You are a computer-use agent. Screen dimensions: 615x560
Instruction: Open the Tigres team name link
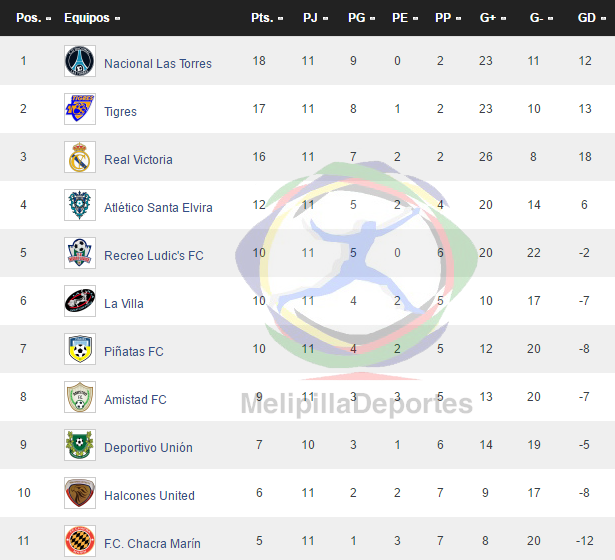120,112
